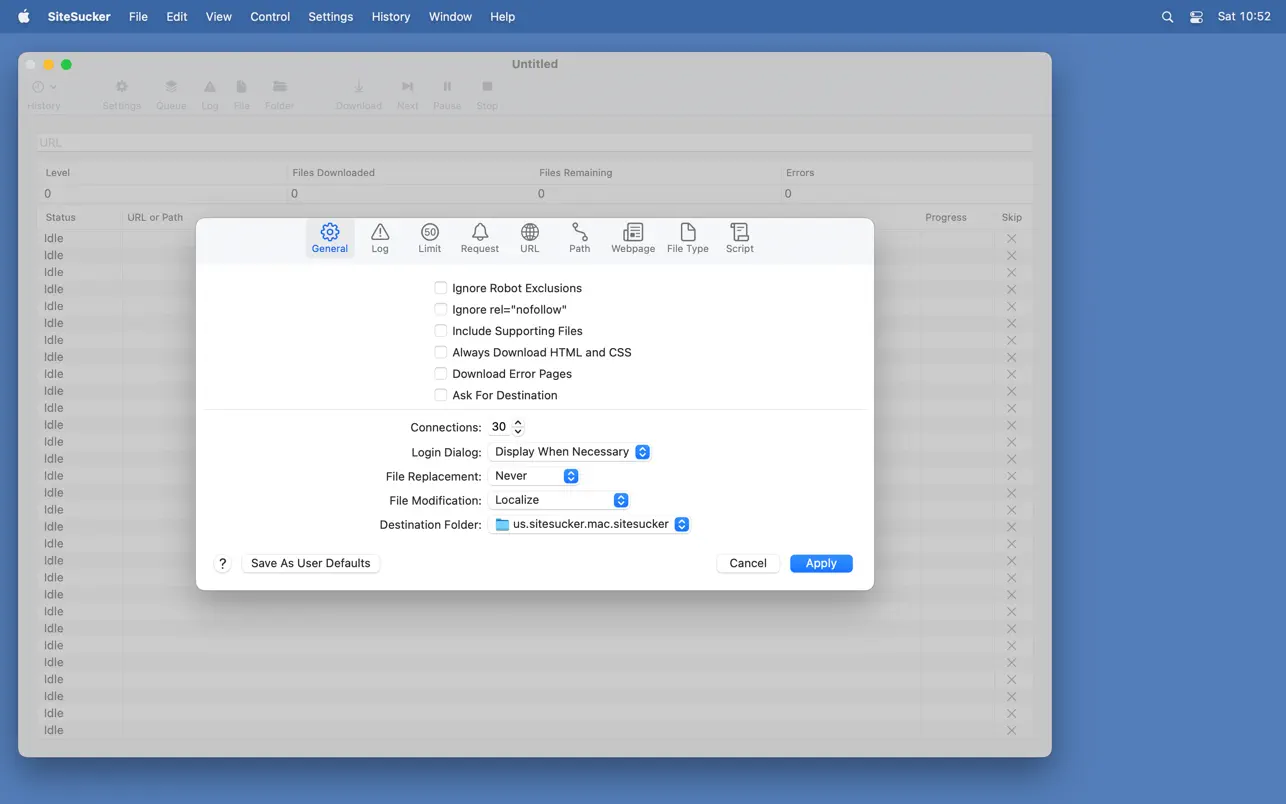Open the Path settings tab
The image size is (1286, 804).
point(580,238)
